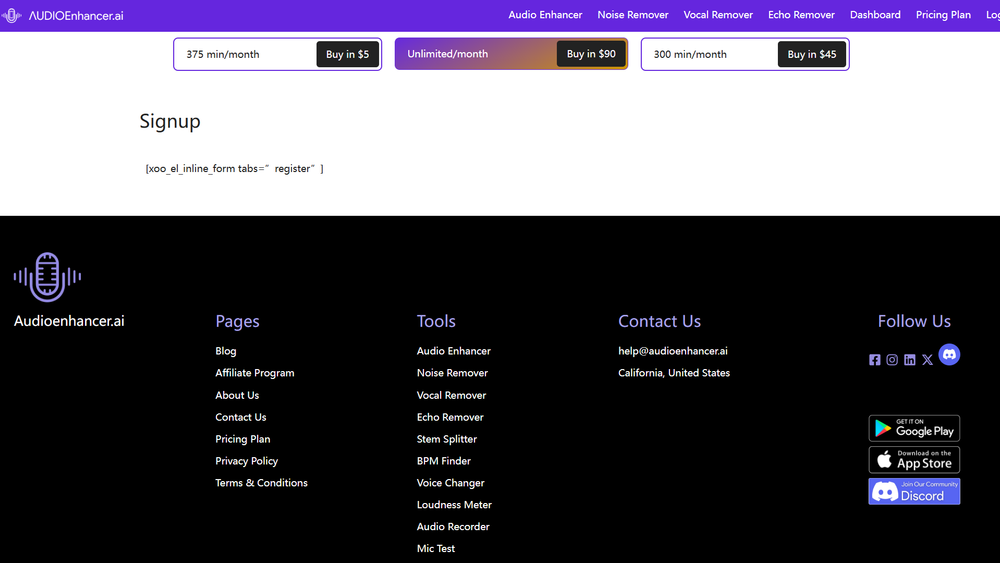Open the BPM Finder tool link
The height and width of the screenshot is (563, 1000).
point(443,461)
